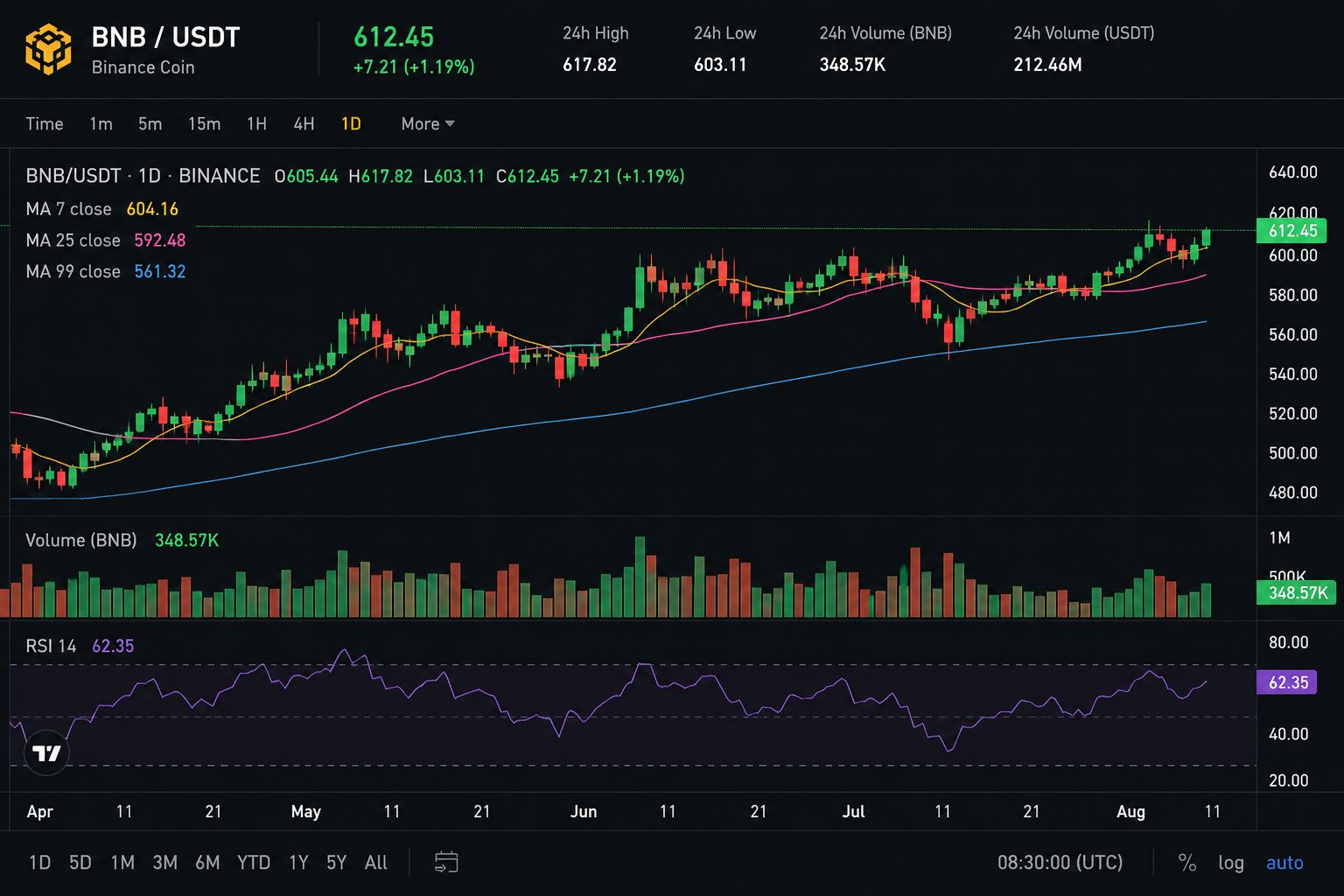Screen dimensions: 1344x896
Task: Set date range to 1M
Action: 122,863
